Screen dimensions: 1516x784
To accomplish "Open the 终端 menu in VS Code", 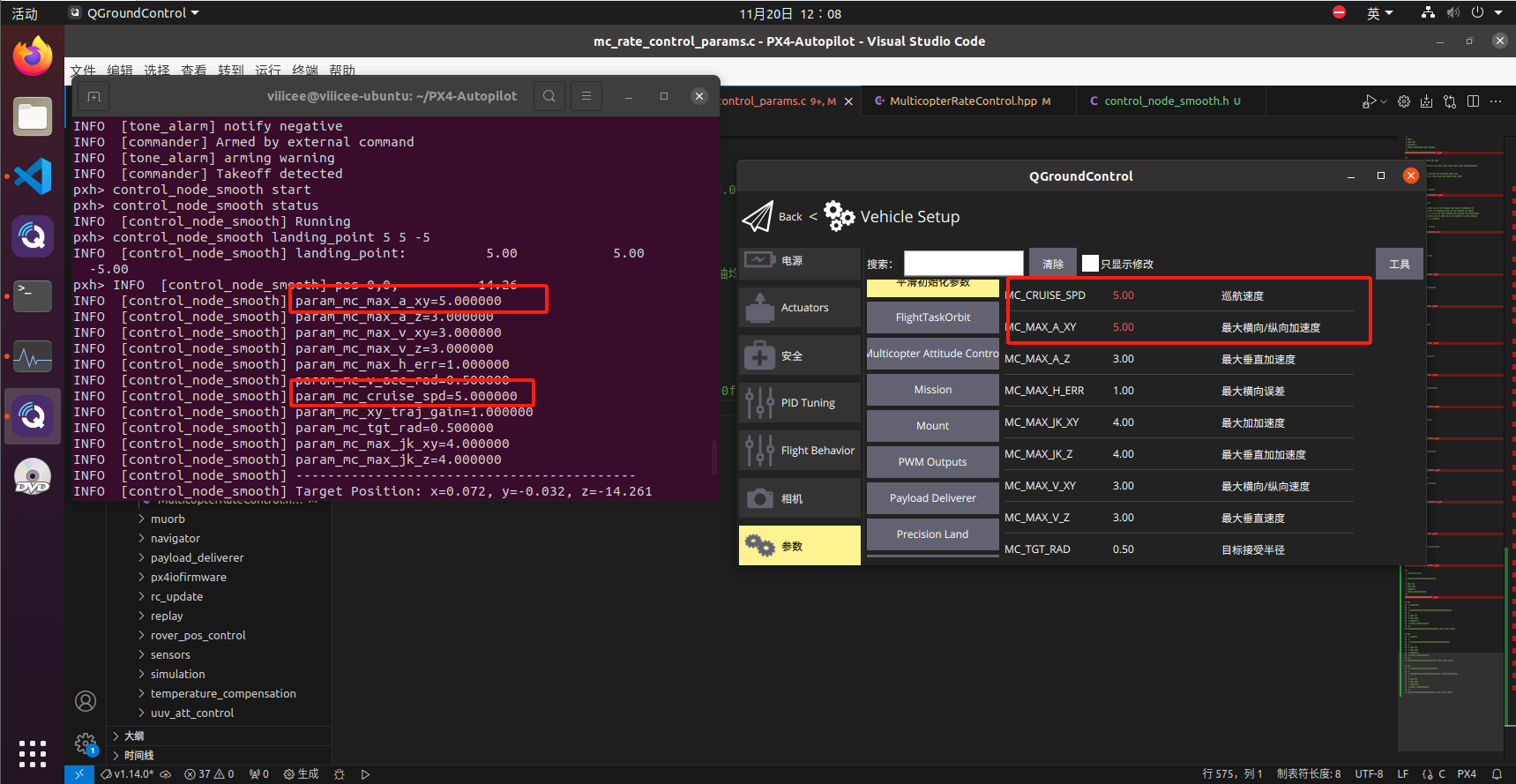I will [305, 71].
